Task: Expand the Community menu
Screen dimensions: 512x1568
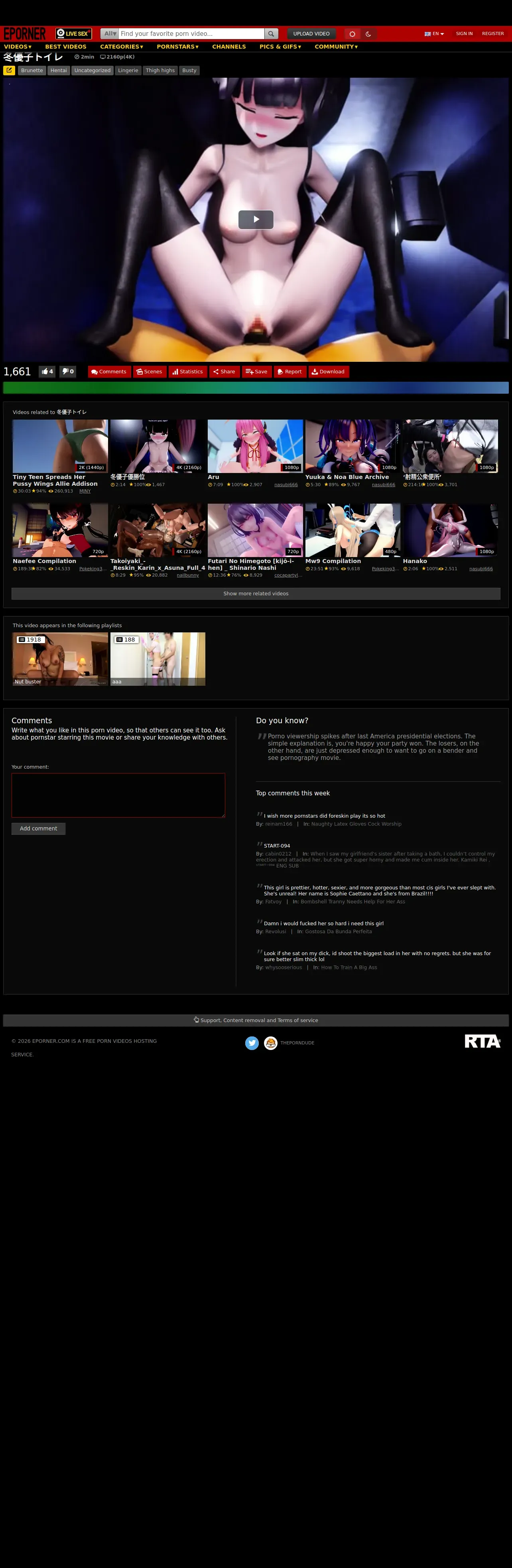Action: pyautogui.click(x=336, y=47)
